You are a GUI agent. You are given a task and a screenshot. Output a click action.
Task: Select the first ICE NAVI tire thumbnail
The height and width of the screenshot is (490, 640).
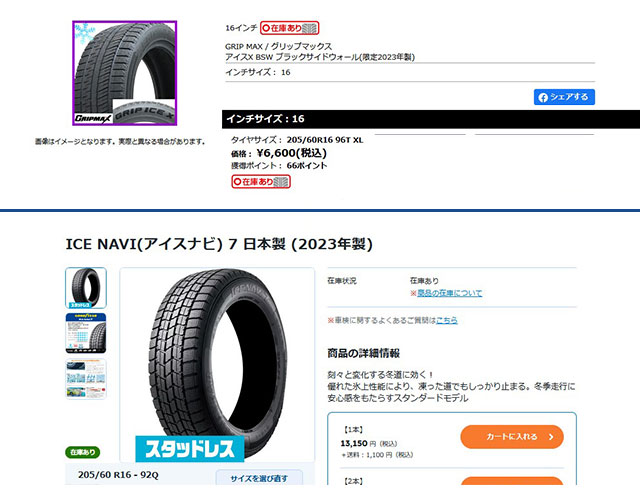click(x=86, y=288)
